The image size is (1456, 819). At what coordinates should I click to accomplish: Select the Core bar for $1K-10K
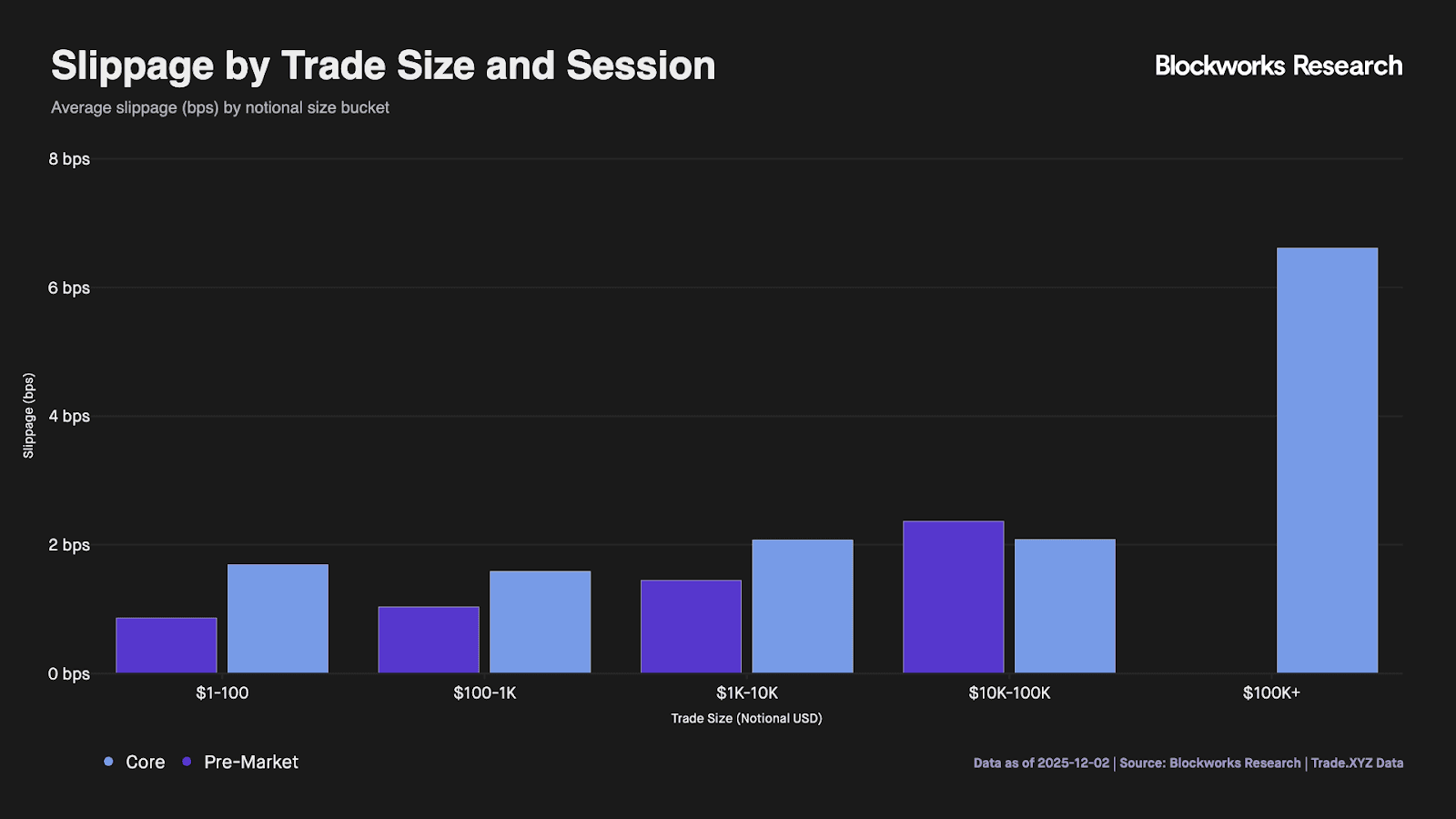pos(803,606)
